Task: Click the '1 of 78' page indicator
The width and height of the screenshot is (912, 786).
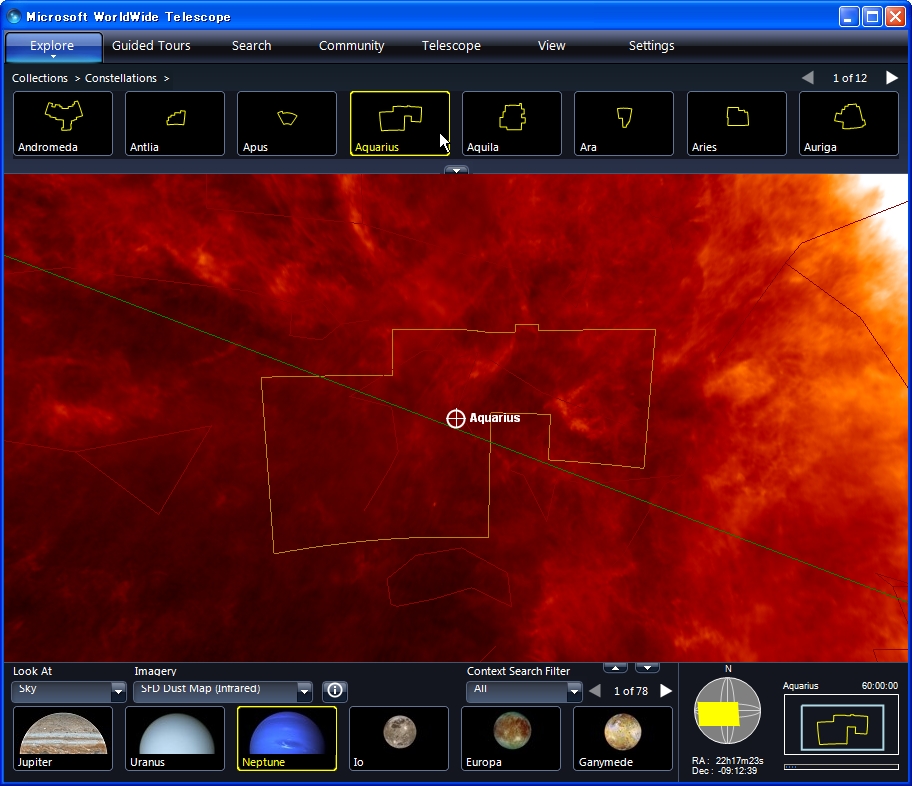Action: click(x=631, y=691)
